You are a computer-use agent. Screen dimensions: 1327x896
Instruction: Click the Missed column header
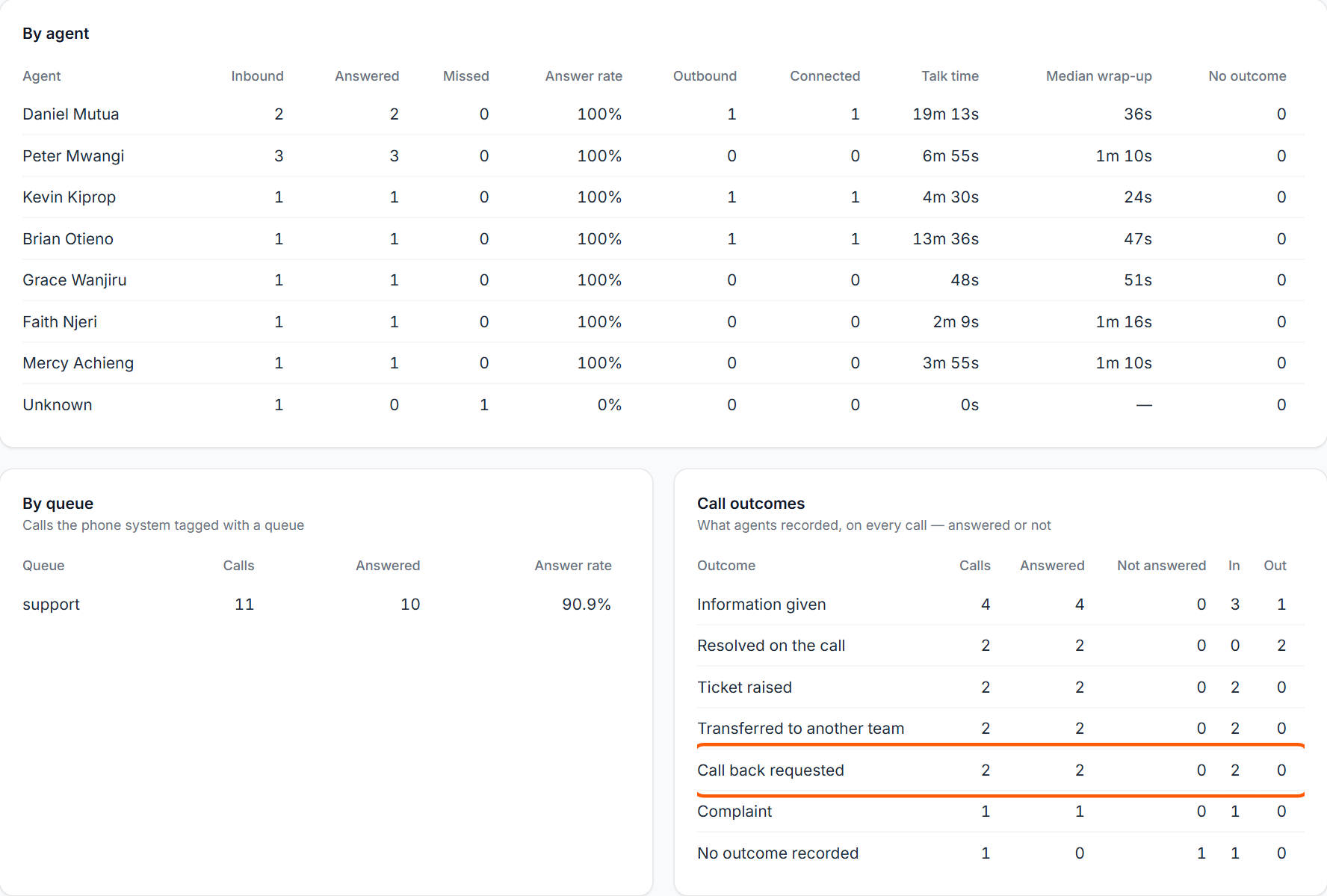point(465,76)
